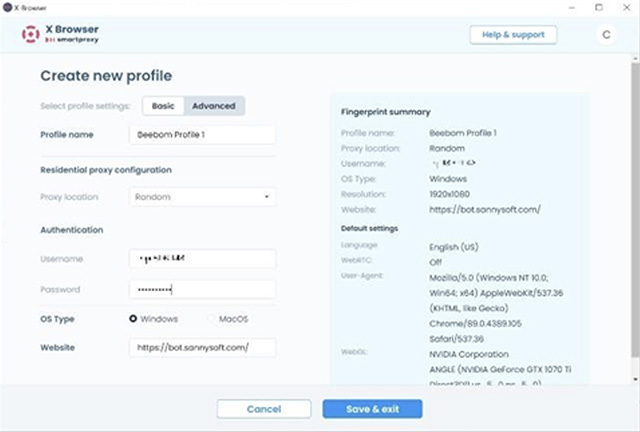The image size is (640, 432).
Task: Click the 1920x1080 resolution value
Action: coord(449,194)
